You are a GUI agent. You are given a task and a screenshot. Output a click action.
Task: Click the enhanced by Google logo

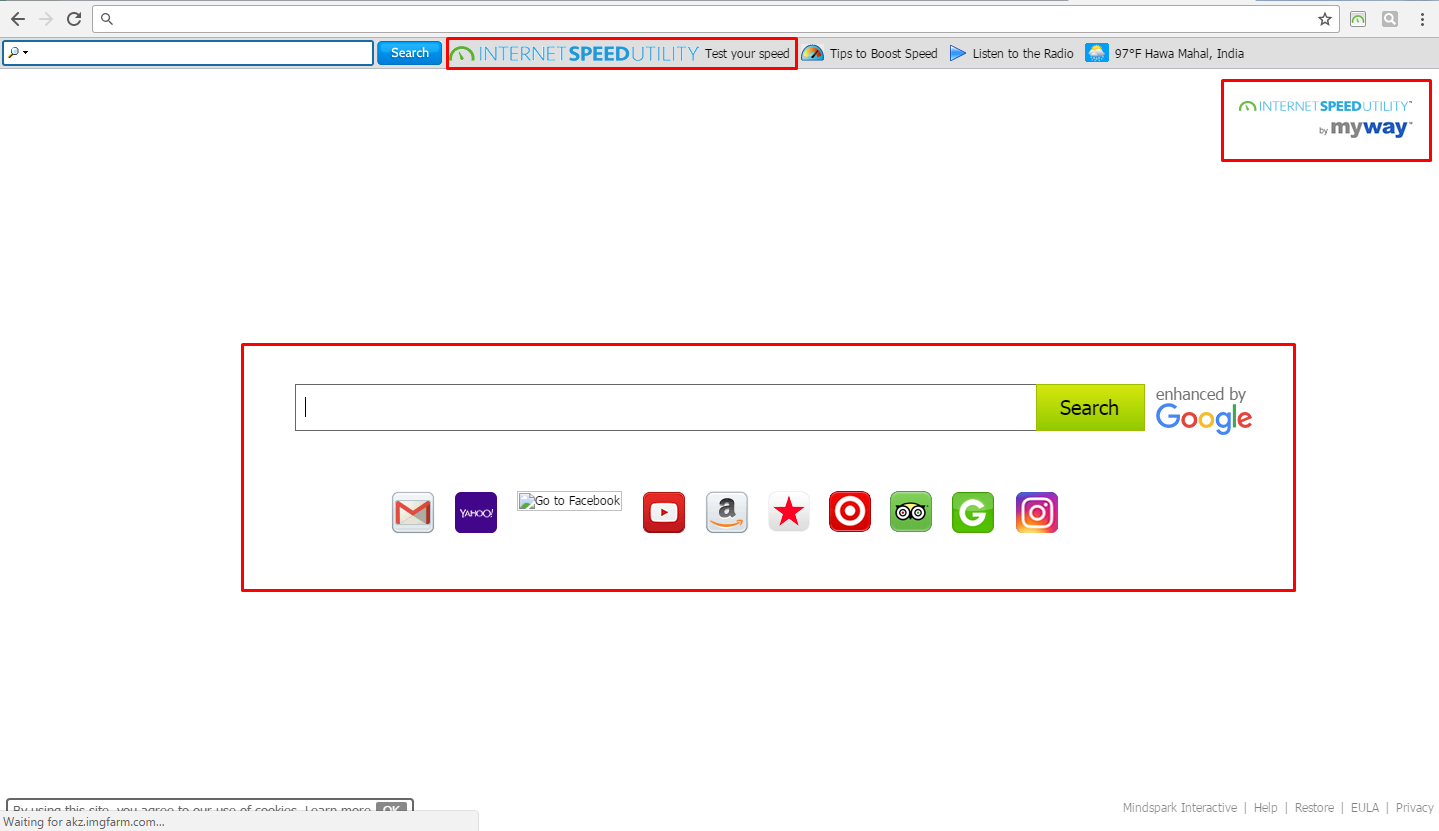[1203, 409]
